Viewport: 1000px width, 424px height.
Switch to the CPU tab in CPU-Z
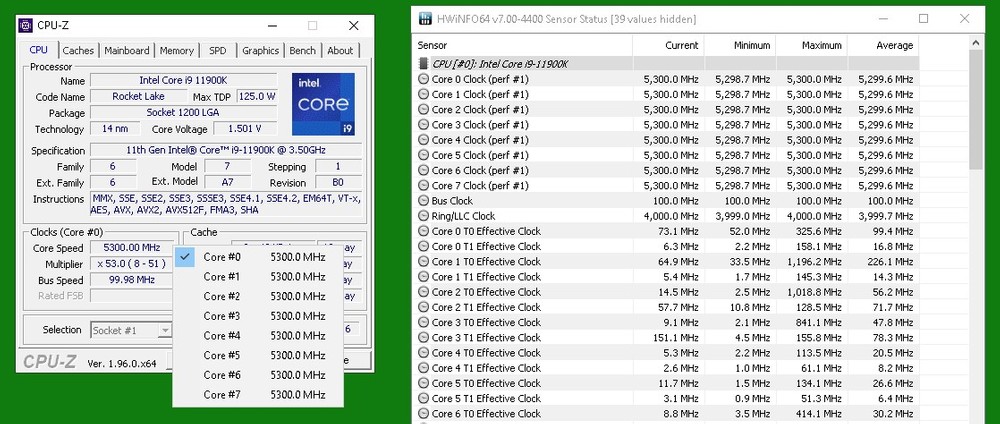[39, 50]
